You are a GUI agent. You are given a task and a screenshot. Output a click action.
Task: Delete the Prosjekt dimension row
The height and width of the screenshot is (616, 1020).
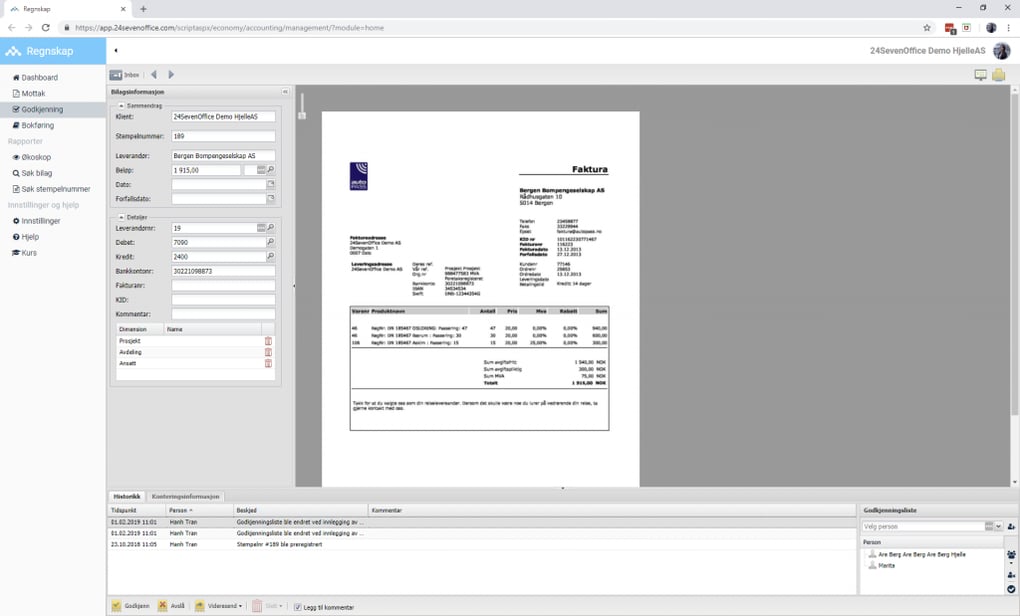tap(268, 341)
